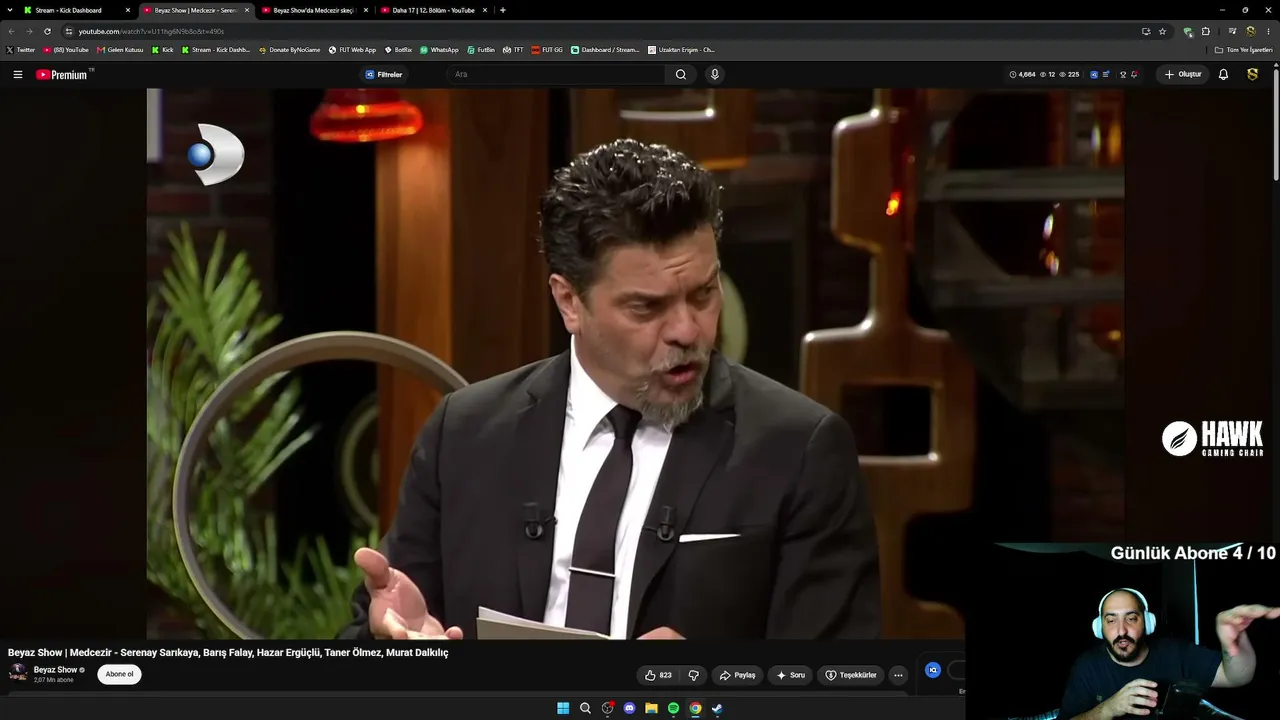Dislike the video with thumbs down

pyautogui.click(x=693, y=675)
